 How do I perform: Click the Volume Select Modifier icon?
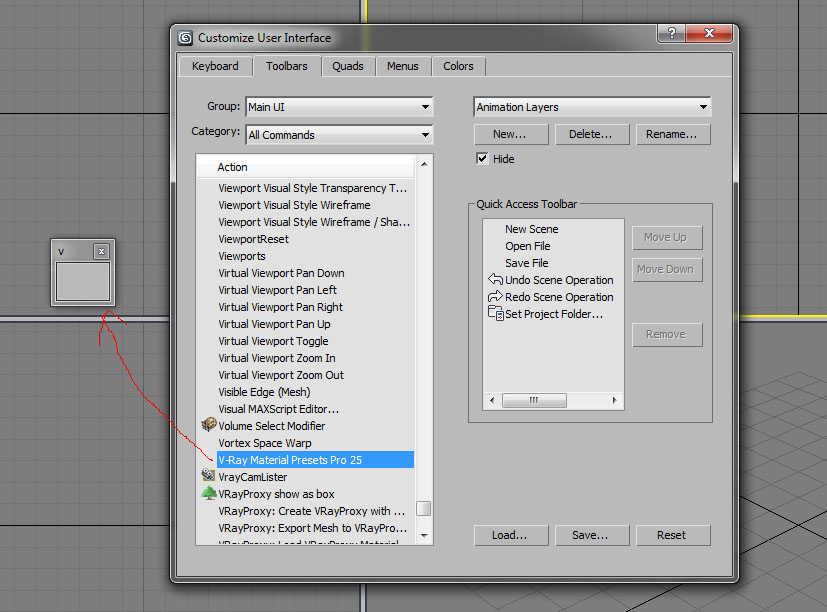(209, 426)
